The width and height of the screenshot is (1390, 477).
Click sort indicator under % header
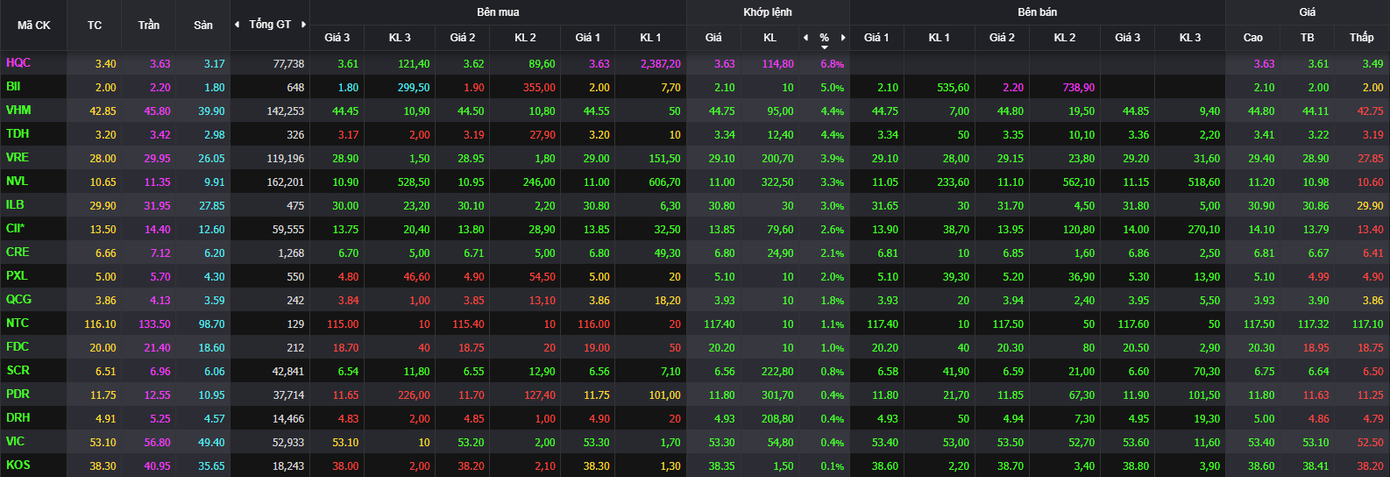coord(824,47)
